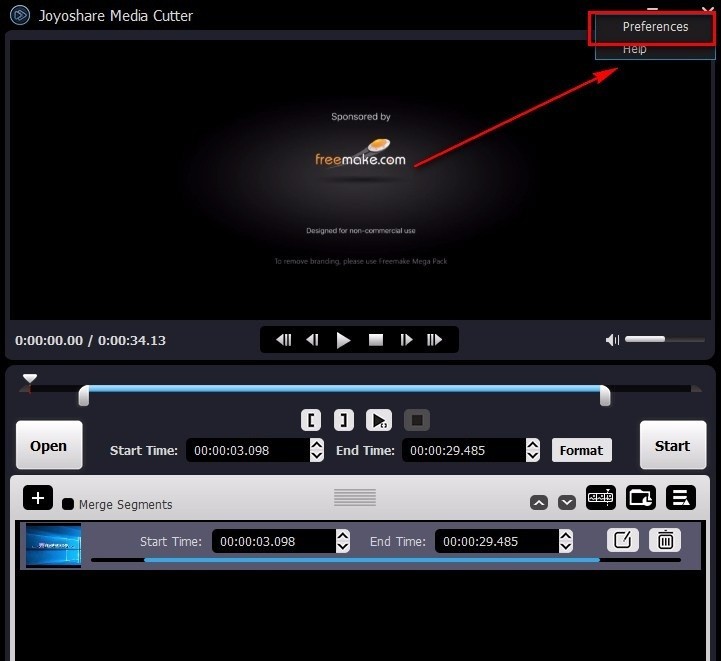Open the edit segment icon
Screen dimensions: 721x661
[623, 540]
